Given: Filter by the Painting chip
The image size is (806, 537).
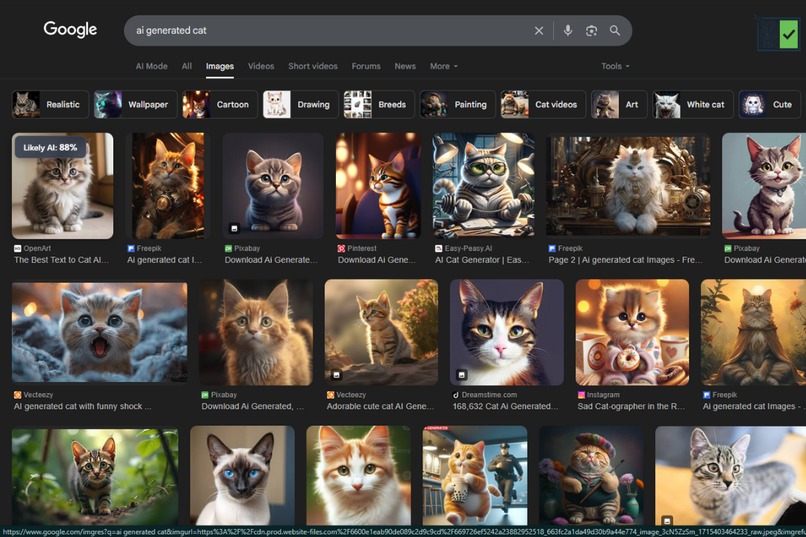Looking at the screenshot, I should [x=457, y=104].
